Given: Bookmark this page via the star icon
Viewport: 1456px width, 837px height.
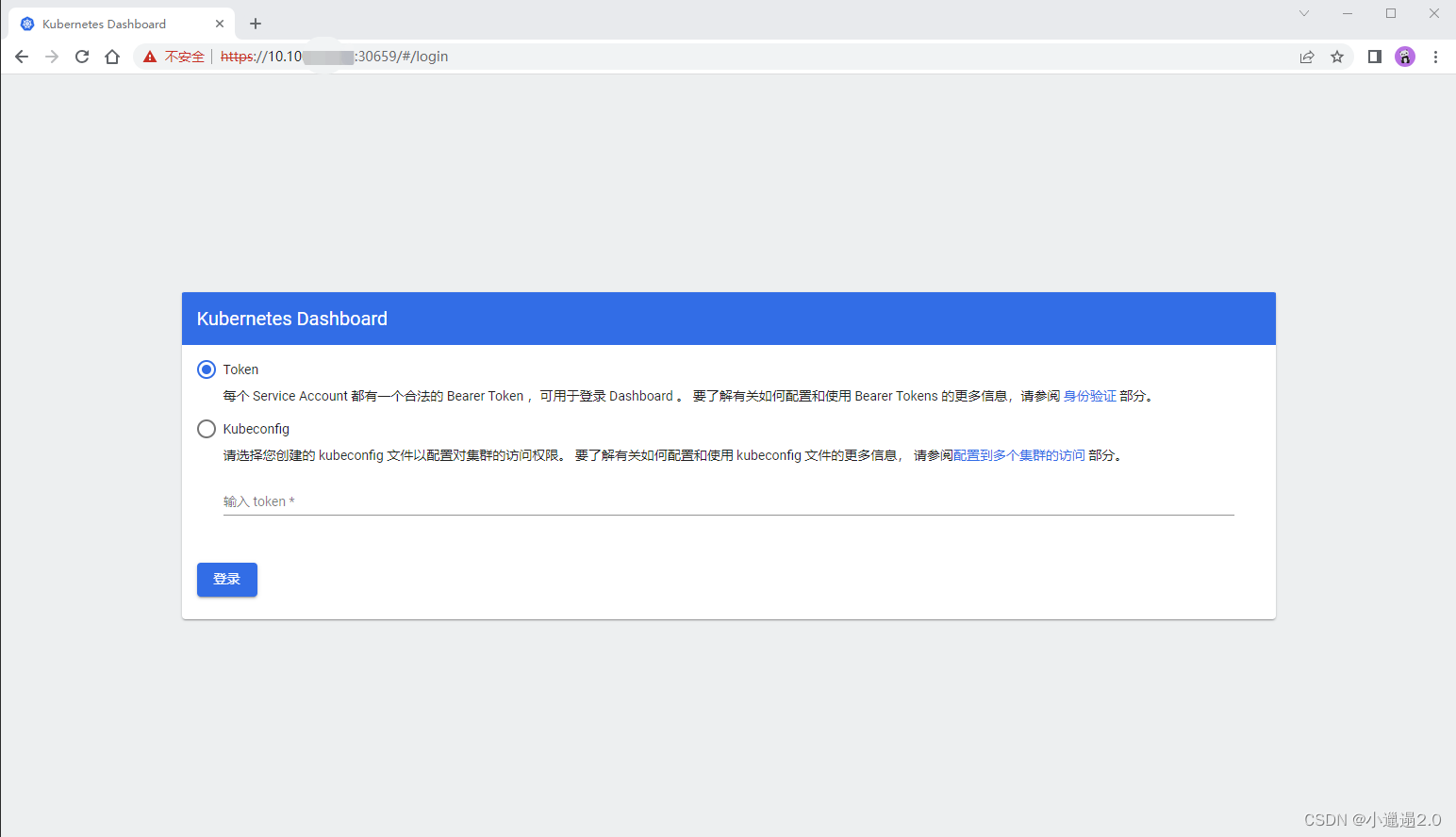Looking at the screenshot, I should tap(1337, 57).
